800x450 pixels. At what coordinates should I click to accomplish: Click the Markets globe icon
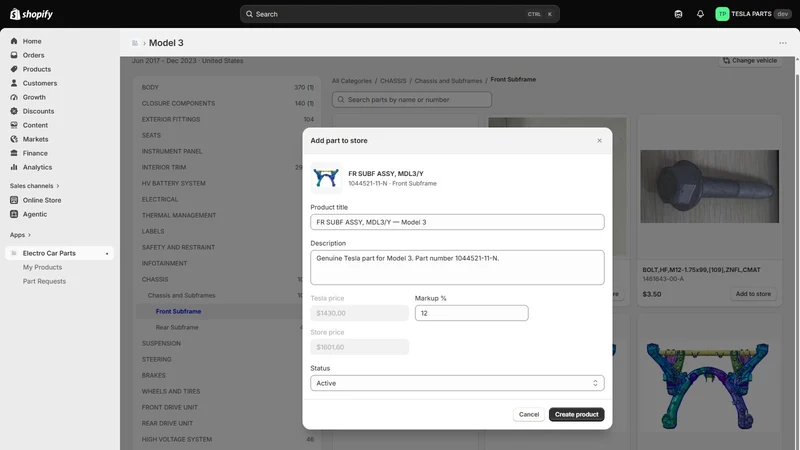pyautogui.click(x=14, y=139)
